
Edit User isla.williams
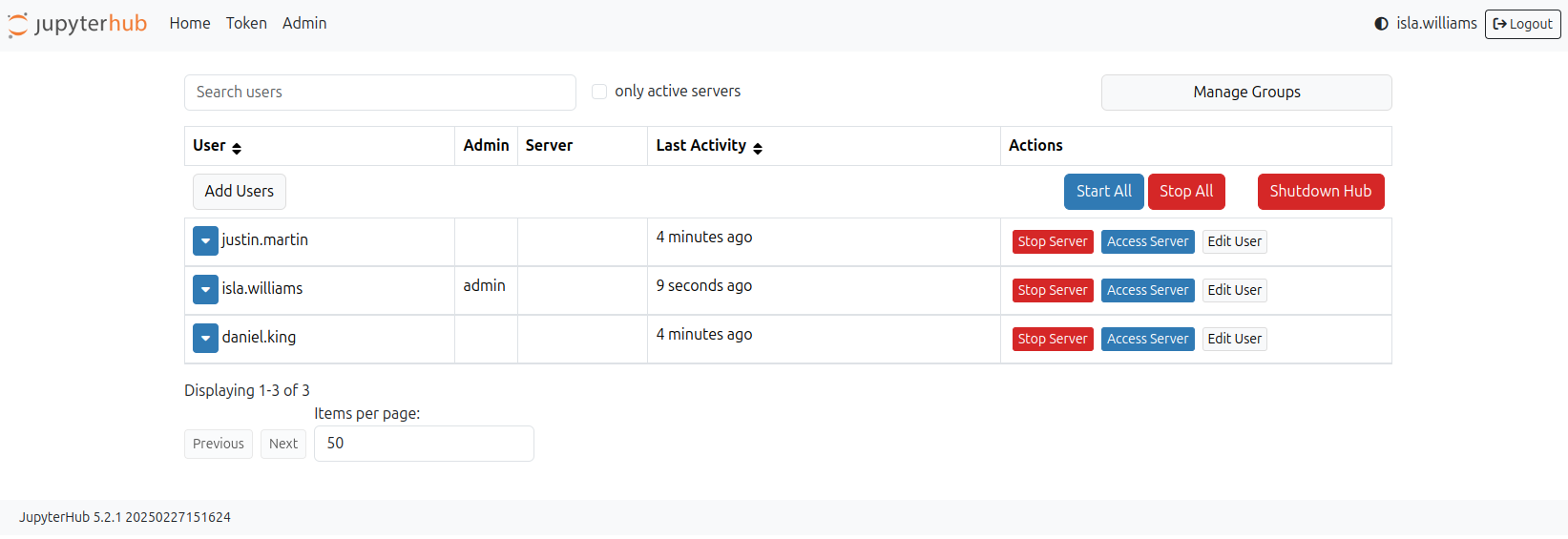coord(1234,291)
